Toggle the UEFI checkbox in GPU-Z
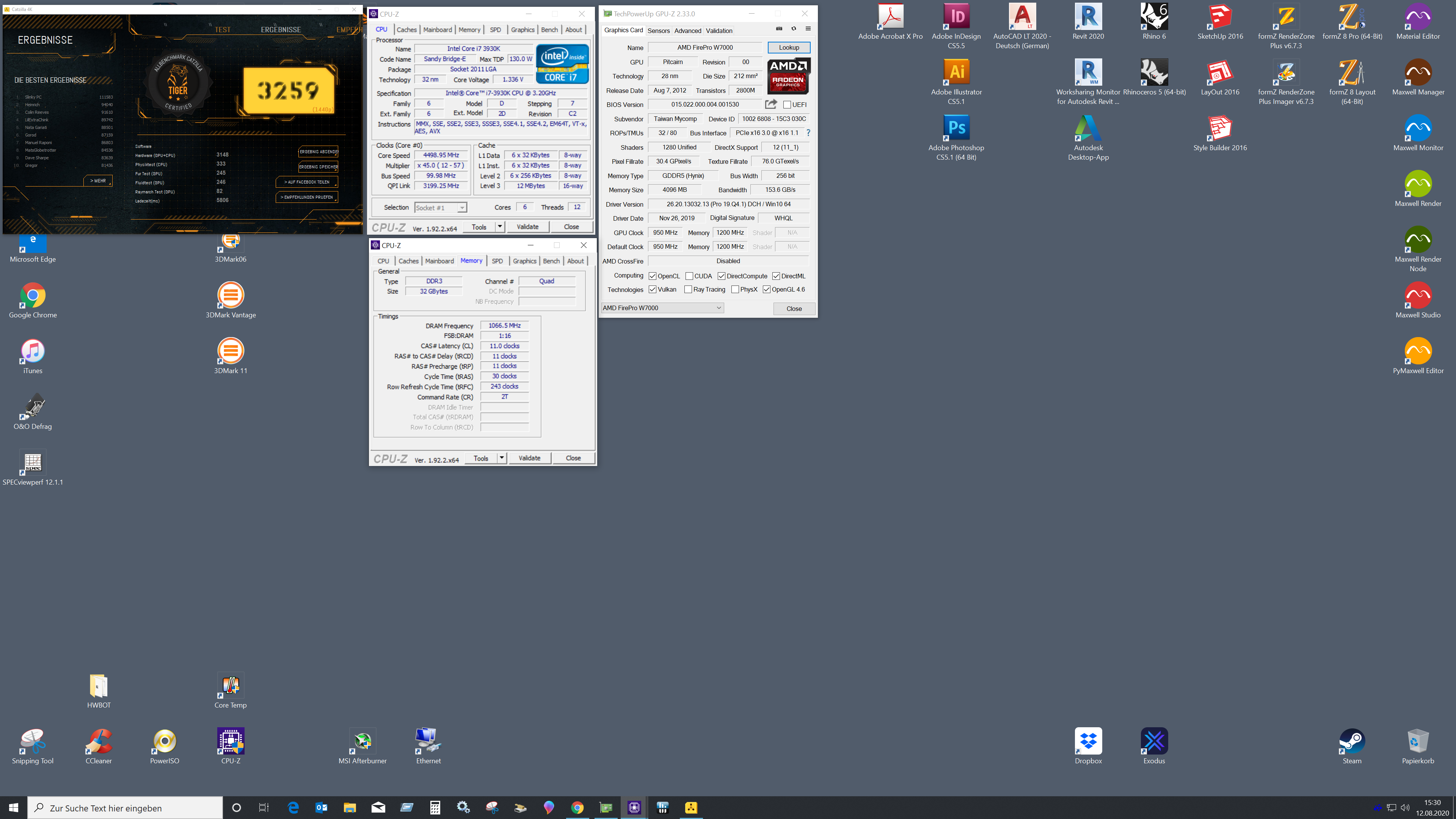 787,105
